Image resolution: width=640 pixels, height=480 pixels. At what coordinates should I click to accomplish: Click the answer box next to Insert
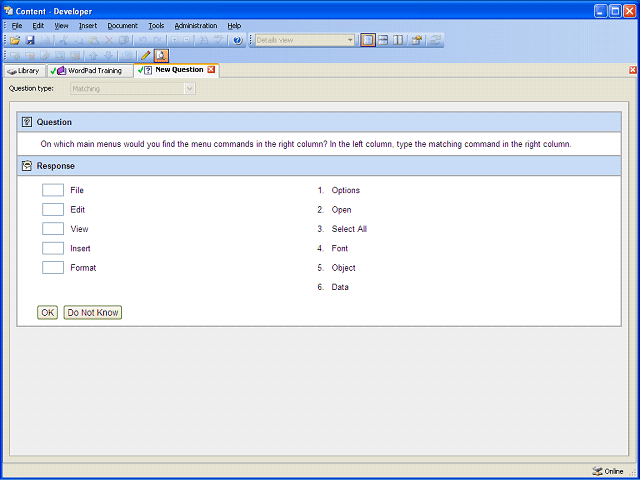(x=53, y=248)
